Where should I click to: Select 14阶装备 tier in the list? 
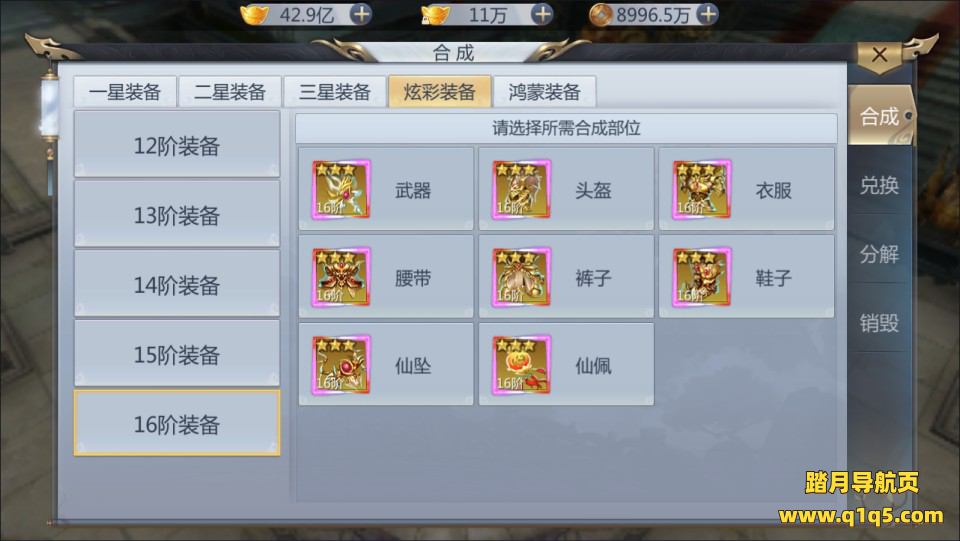[177, 283]
